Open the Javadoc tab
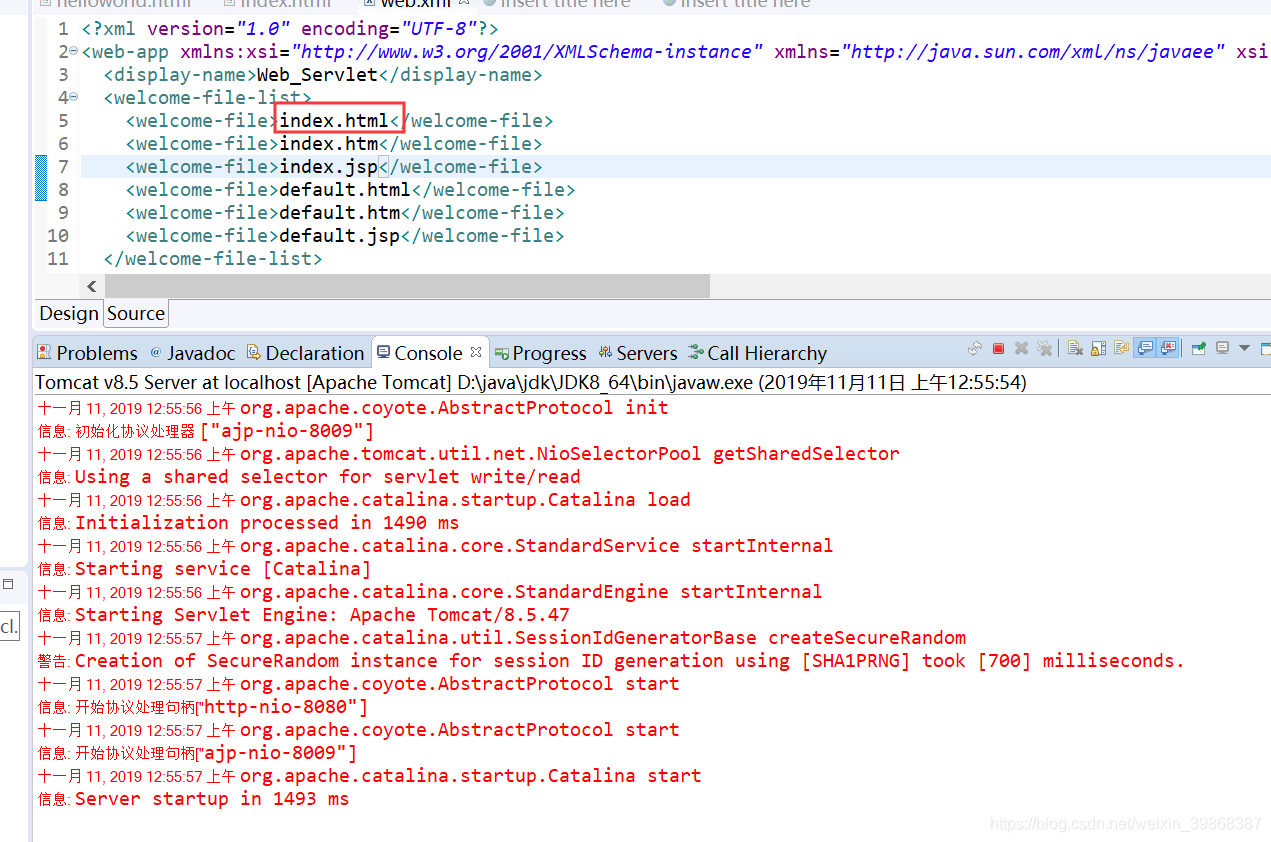The width and height of the screenshot is (1271, 842). tap(192, 353)
